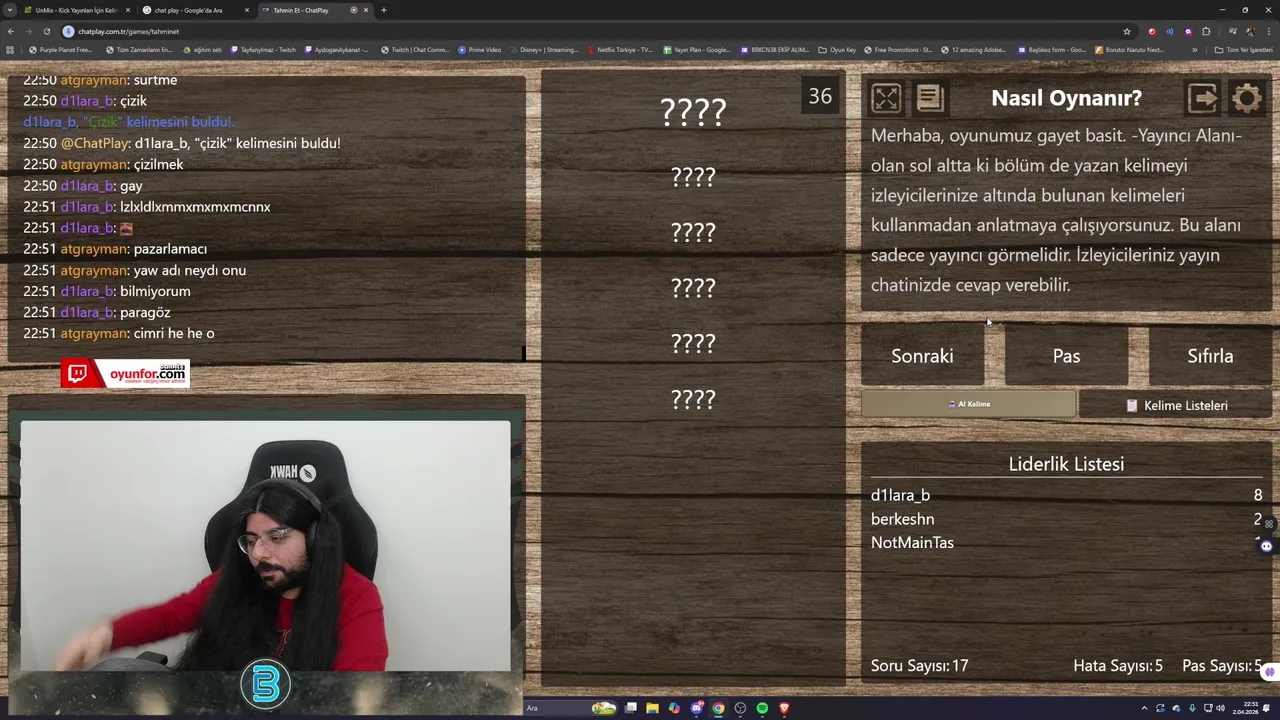Expand system tray hidden icons chevron
Viewport: 1280px width, 720px height.
[1144, 708]
